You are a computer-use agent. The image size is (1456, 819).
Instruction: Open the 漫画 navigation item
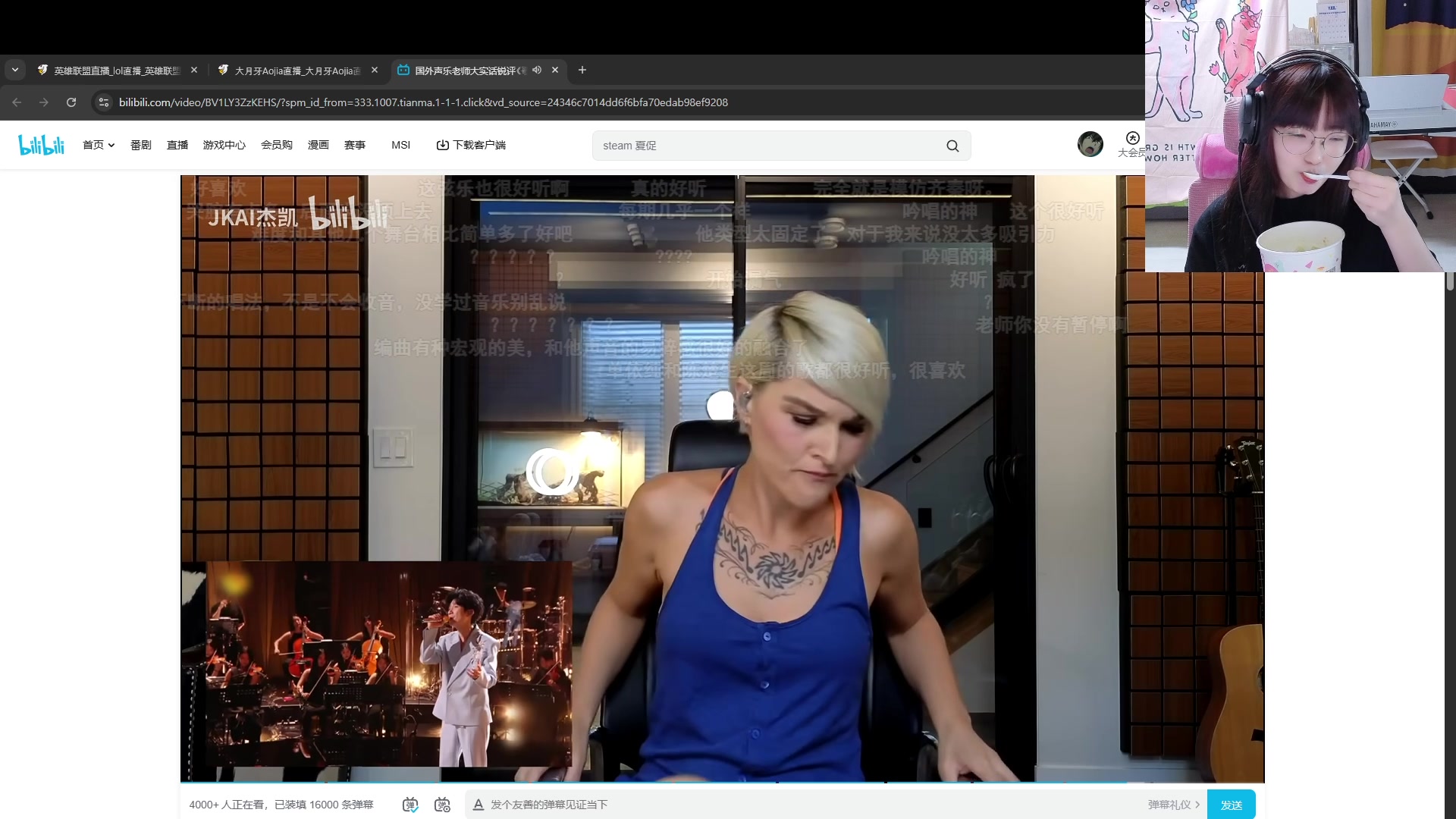click(318, 145)
